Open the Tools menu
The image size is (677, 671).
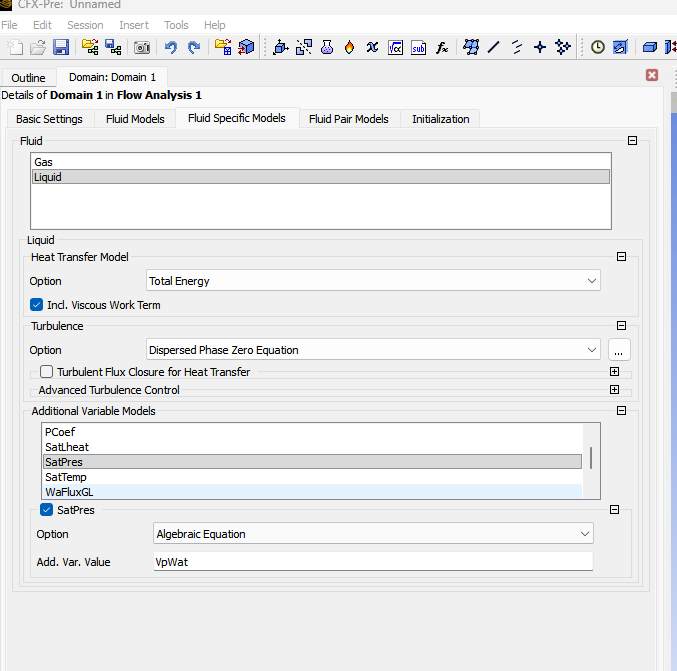(176, 25)
